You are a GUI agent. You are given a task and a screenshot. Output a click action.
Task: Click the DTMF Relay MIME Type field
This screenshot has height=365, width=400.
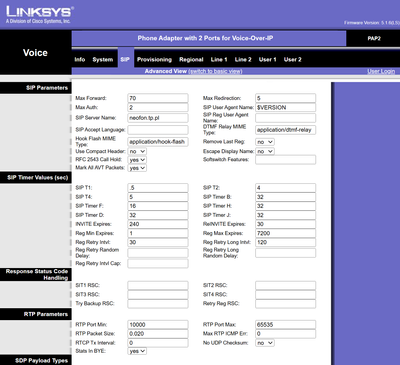pos(286,130)
